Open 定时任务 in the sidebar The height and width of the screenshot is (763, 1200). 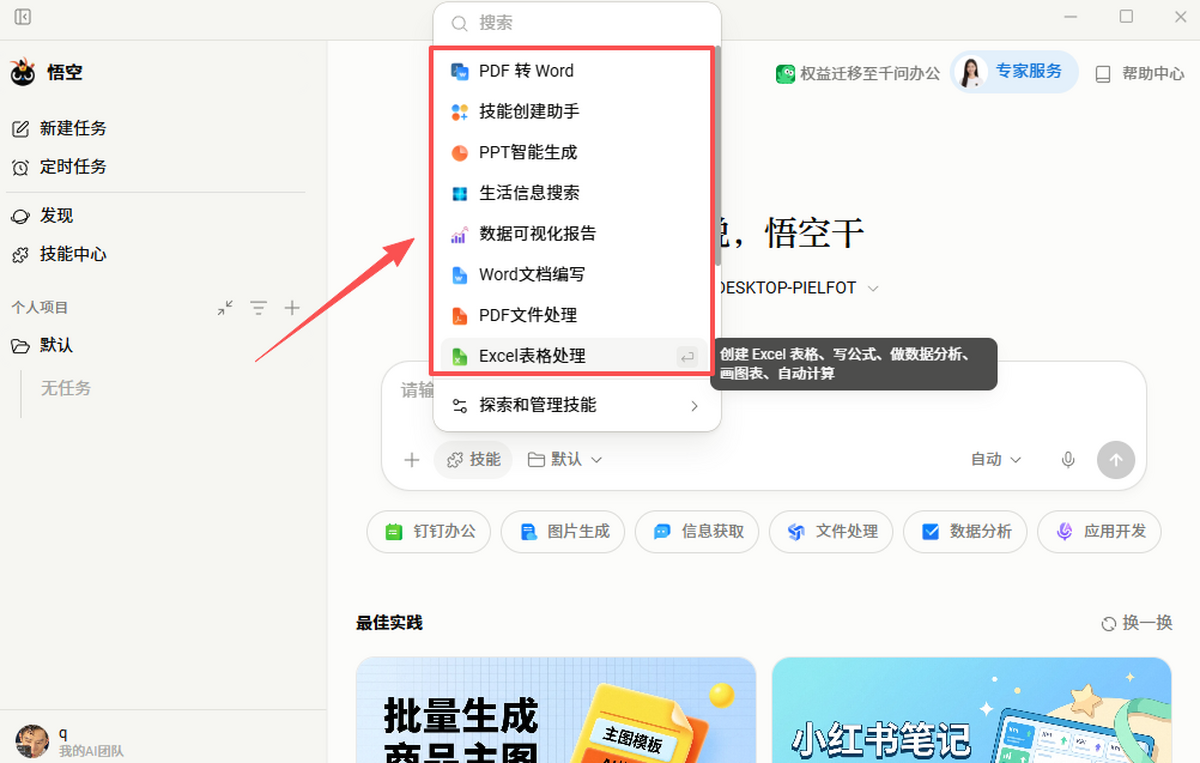point(60,167)
